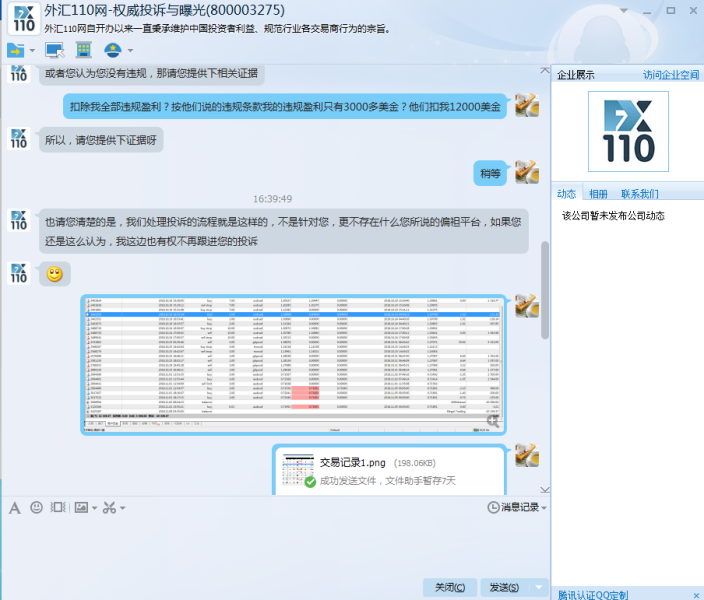
Task: Open the 访问企业空间 link
Action: coord(670,75)
